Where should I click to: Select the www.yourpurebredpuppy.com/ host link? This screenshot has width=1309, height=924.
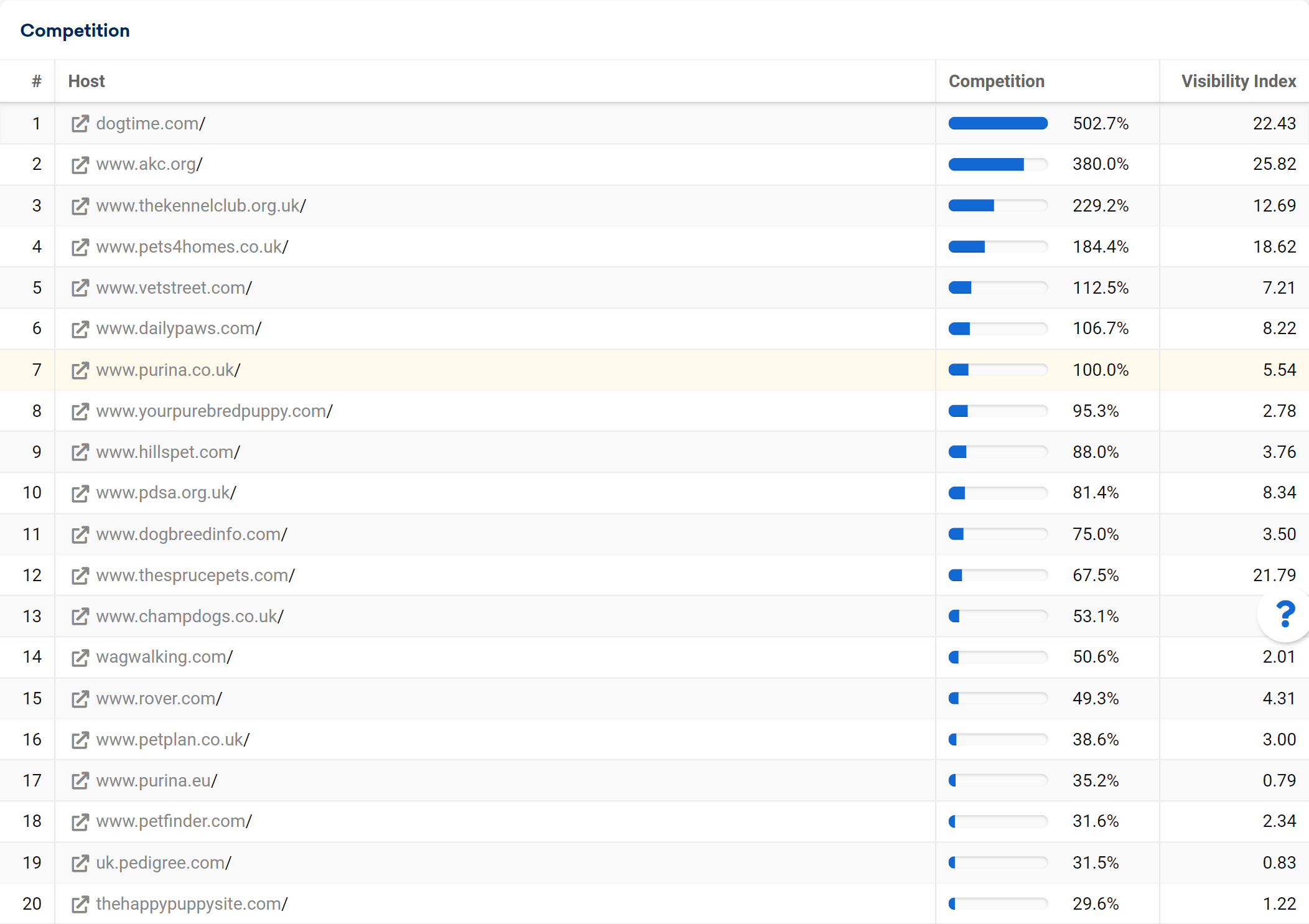[x=215, y=411]
